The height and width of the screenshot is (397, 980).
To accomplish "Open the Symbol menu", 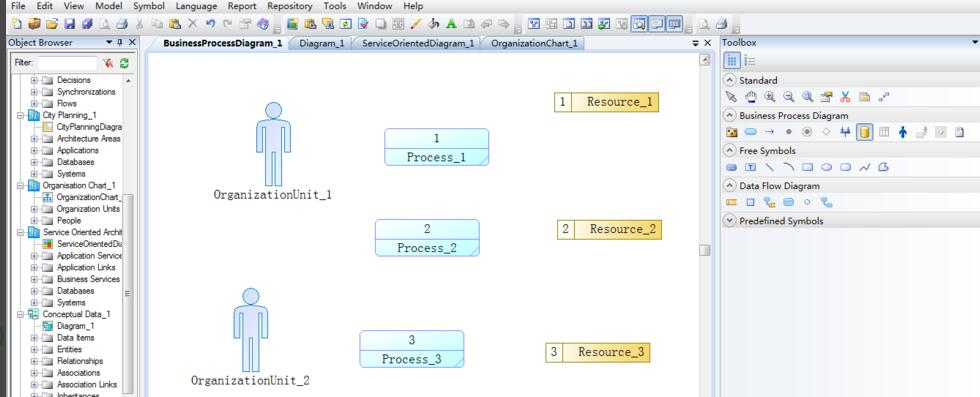I will pos(149,6).
